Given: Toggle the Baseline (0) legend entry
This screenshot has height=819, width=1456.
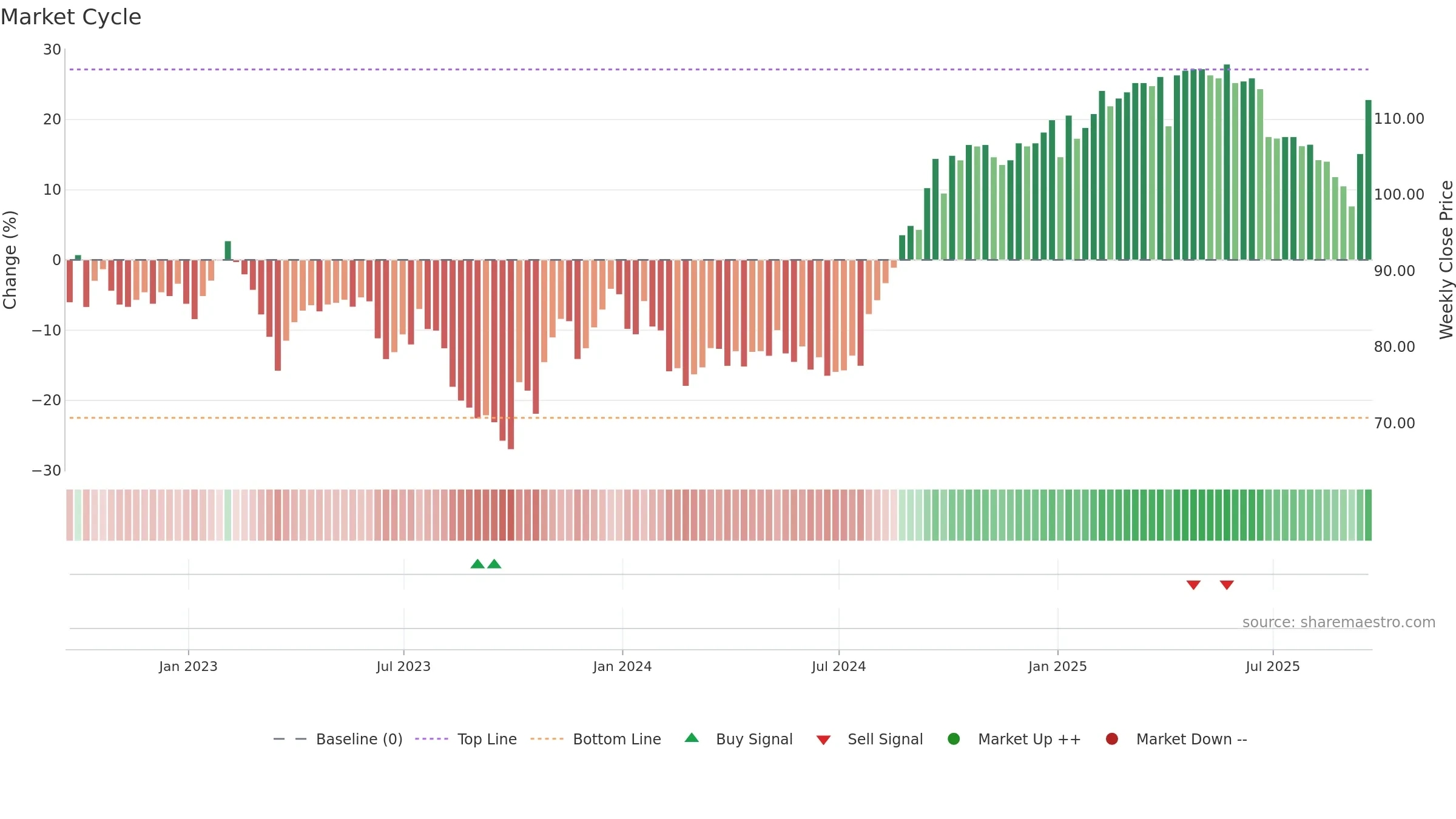Looking at the screenshot, I should [338, 739].
